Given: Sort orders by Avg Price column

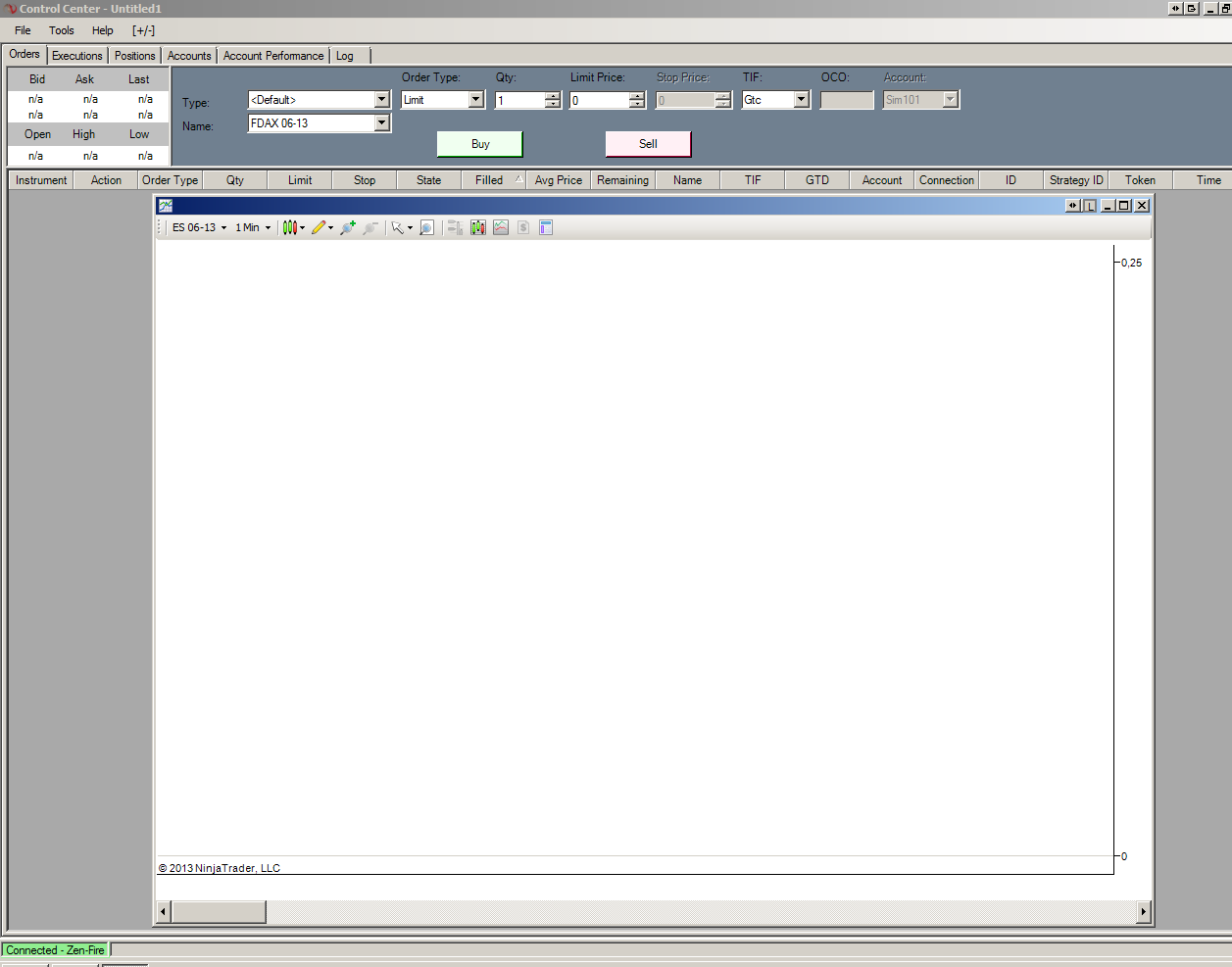Looking at the screenshot, I should [x=559, y=180].
